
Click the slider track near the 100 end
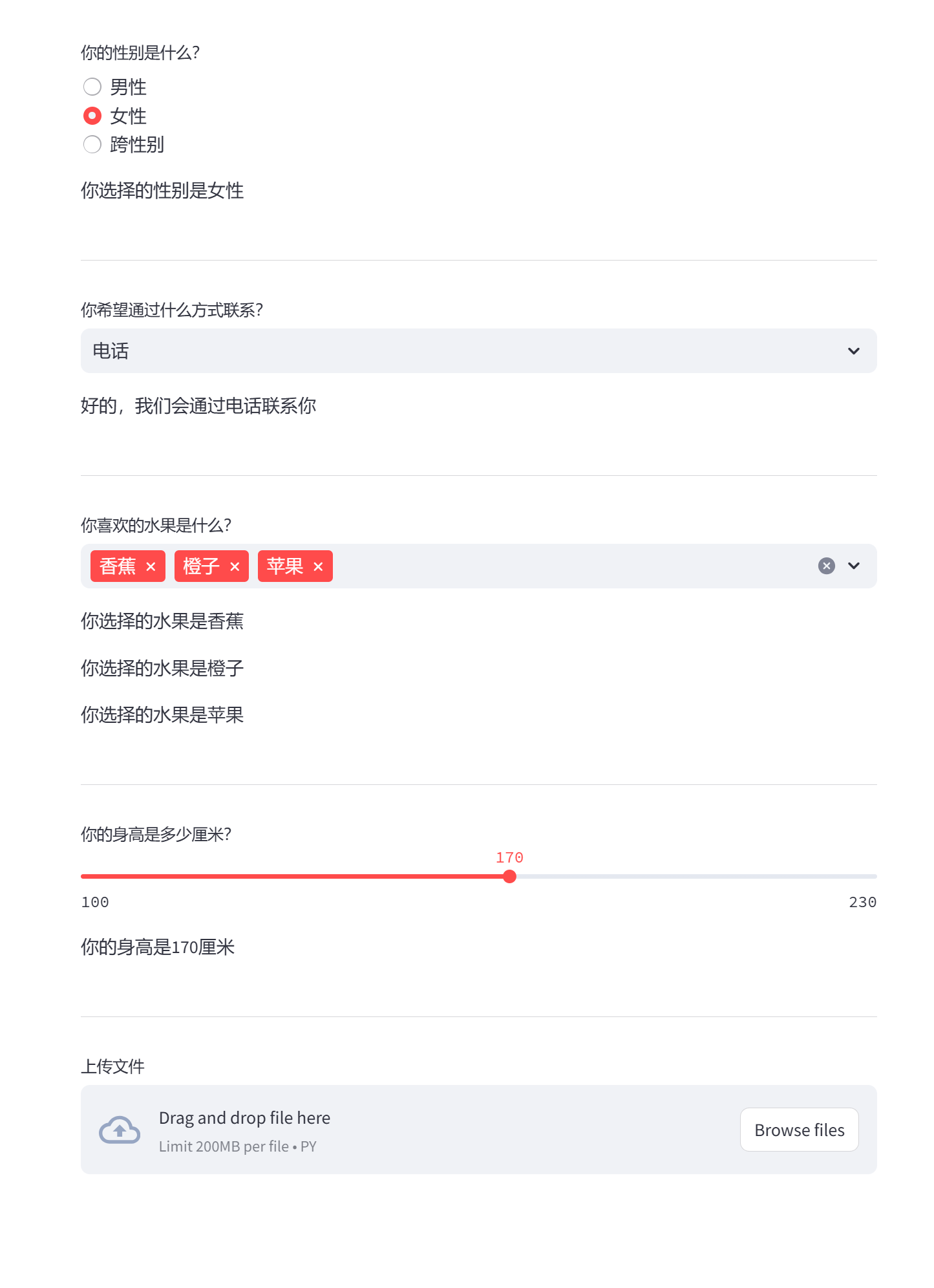point(97,877)
